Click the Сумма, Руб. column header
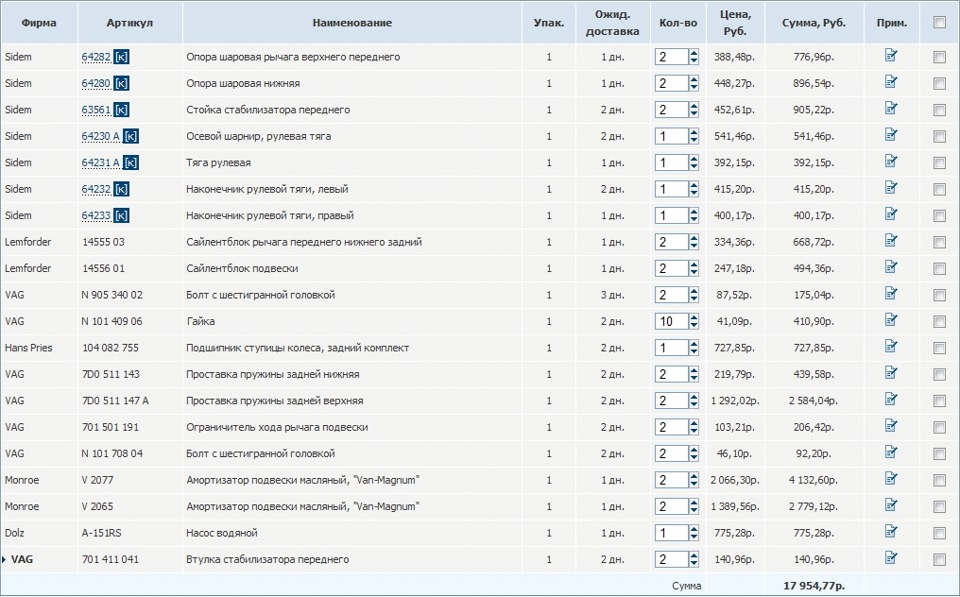 (814, 22)
